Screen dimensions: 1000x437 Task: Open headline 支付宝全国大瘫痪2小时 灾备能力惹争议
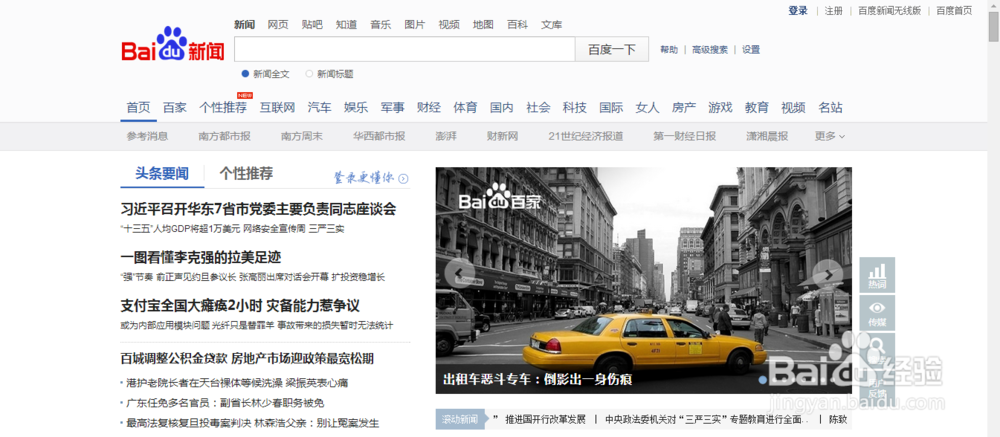click(x=240, y=306)
